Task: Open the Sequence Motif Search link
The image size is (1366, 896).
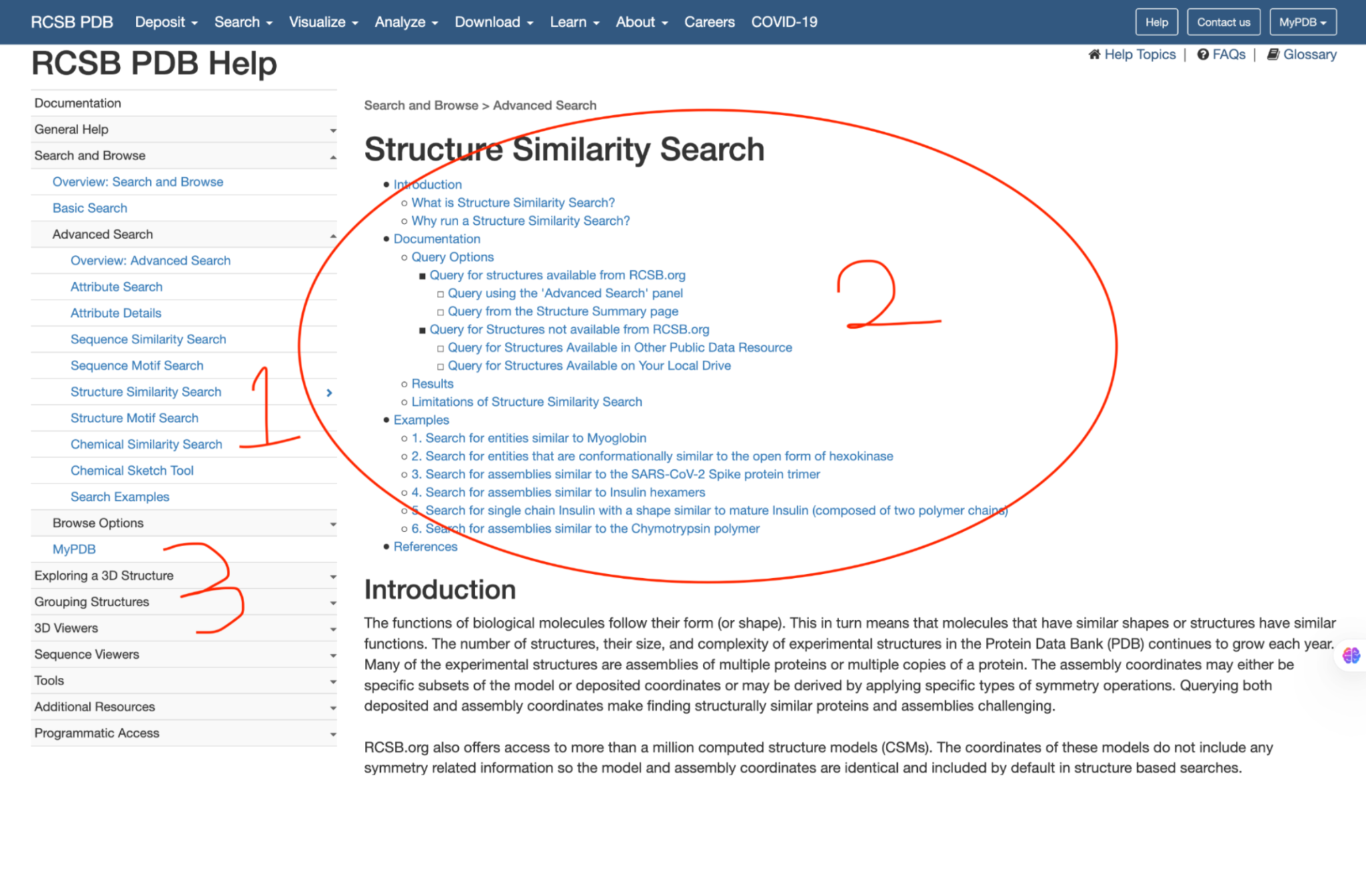Action: [137, 365]
